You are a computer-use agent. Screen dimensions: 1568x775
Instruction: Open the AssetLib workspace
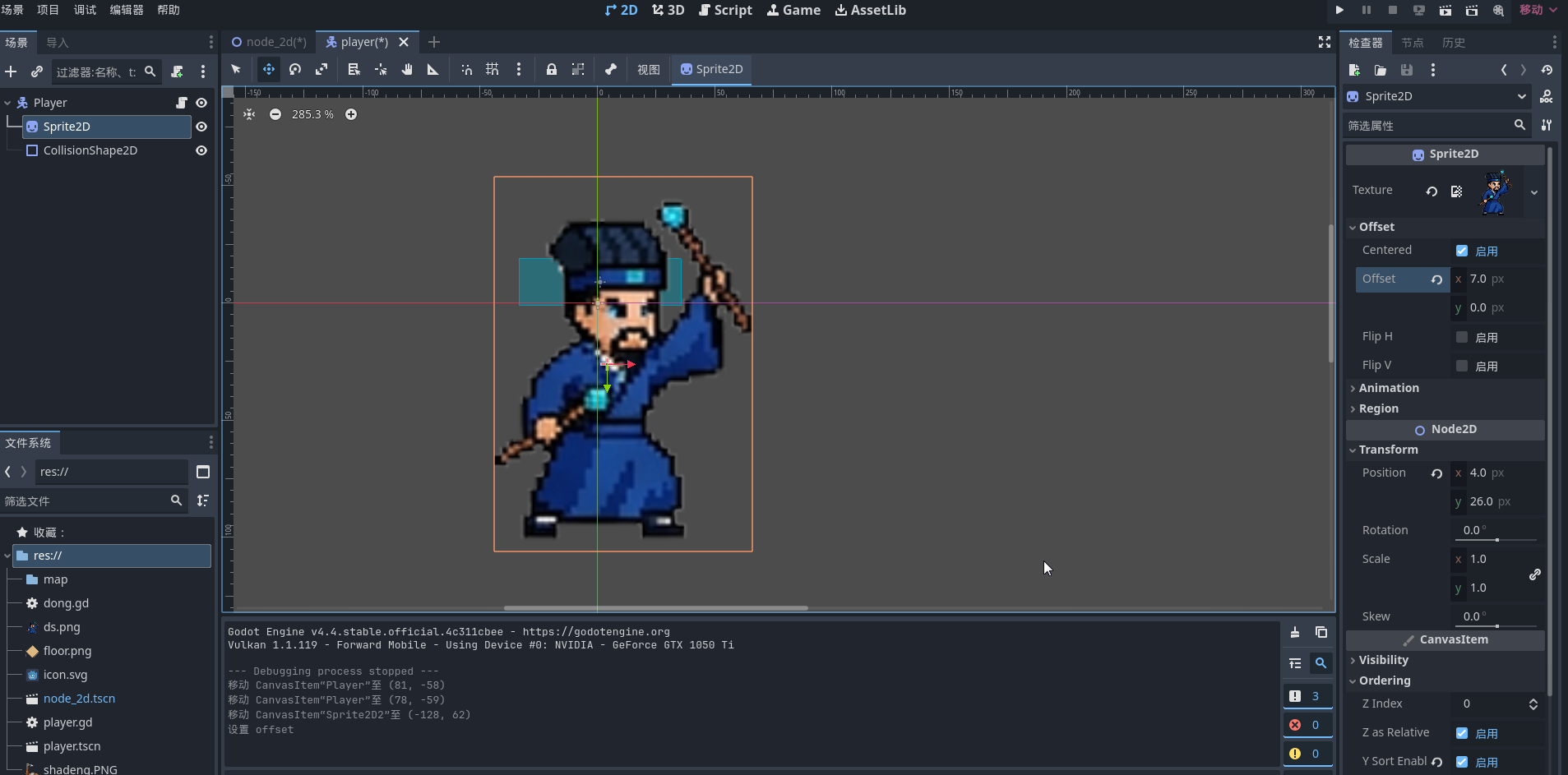pyautogui.click(x=870, y=10)
